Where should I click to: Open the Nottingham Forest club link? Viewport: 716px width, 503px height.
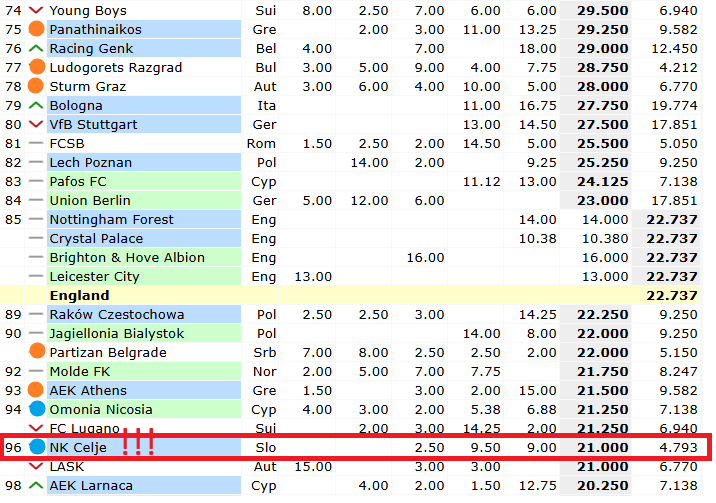tap(111, 220)
